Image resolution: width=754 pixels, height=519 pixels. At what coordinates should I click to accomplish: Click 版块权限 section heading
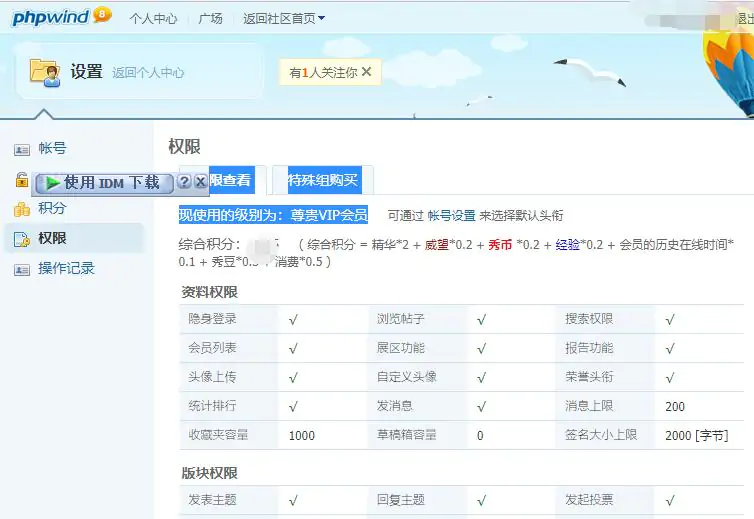pos(210,473)
